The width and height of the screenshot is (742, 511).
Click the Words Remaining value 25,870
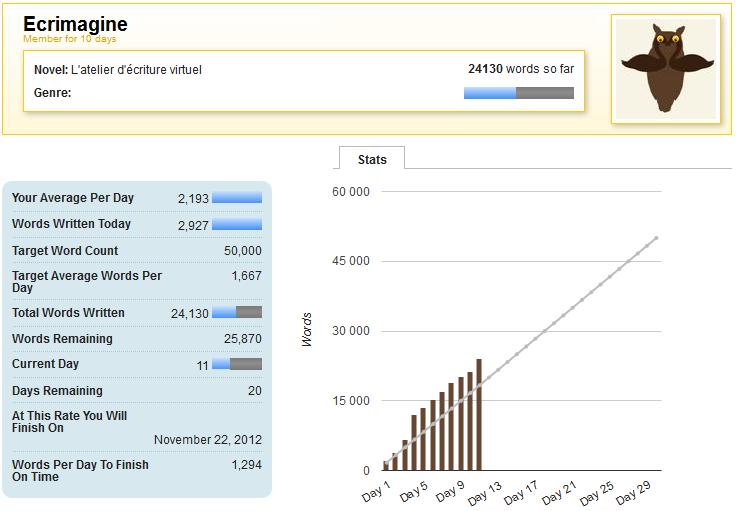coord(243,339)
